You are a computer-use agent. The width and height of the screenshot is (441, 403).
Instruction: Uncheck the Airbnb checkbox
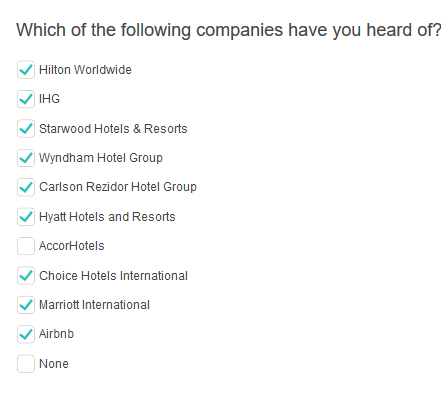(26, 334)
